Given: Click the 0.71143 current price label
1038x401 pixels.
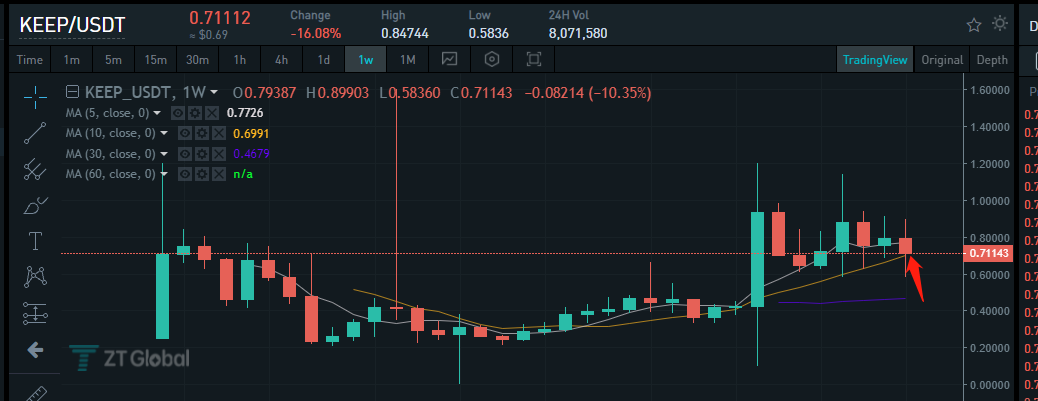Looking at the screenshot, I should pyautogui.click(x=988, y=253).
